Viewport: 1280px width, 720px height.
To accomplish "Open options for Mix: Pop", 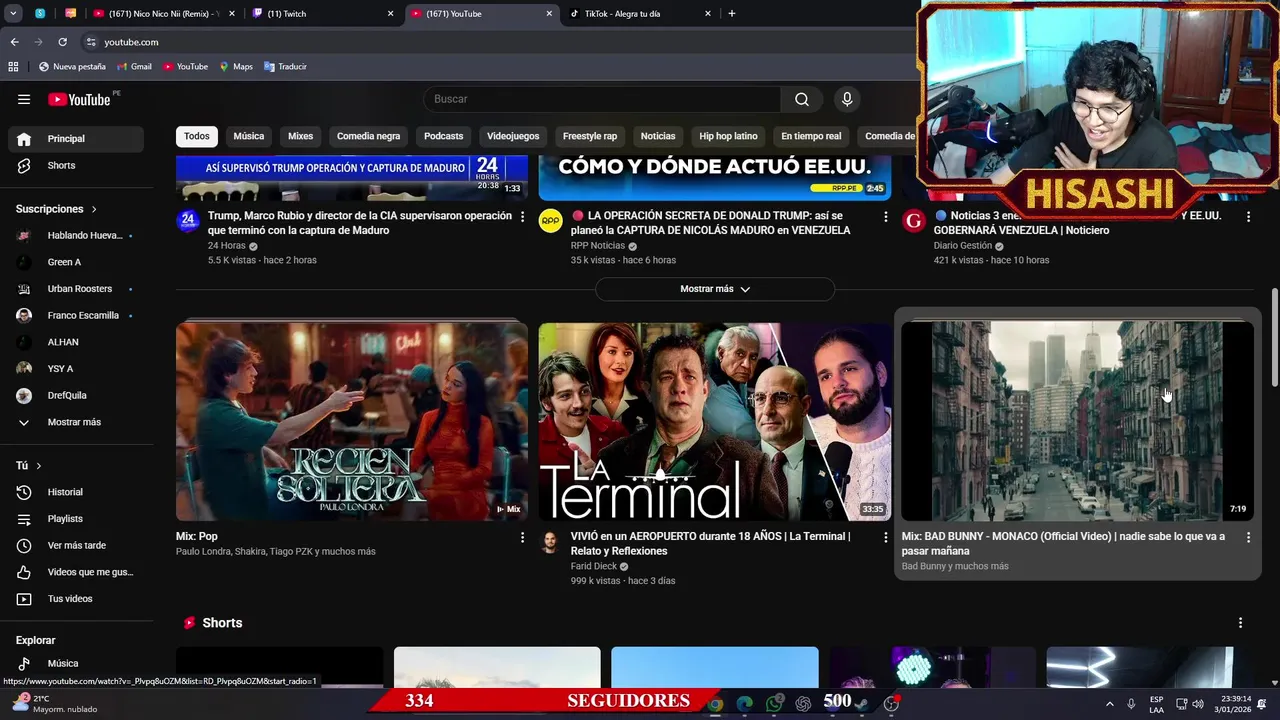I will pyautogui.click(x=522, y=537).
